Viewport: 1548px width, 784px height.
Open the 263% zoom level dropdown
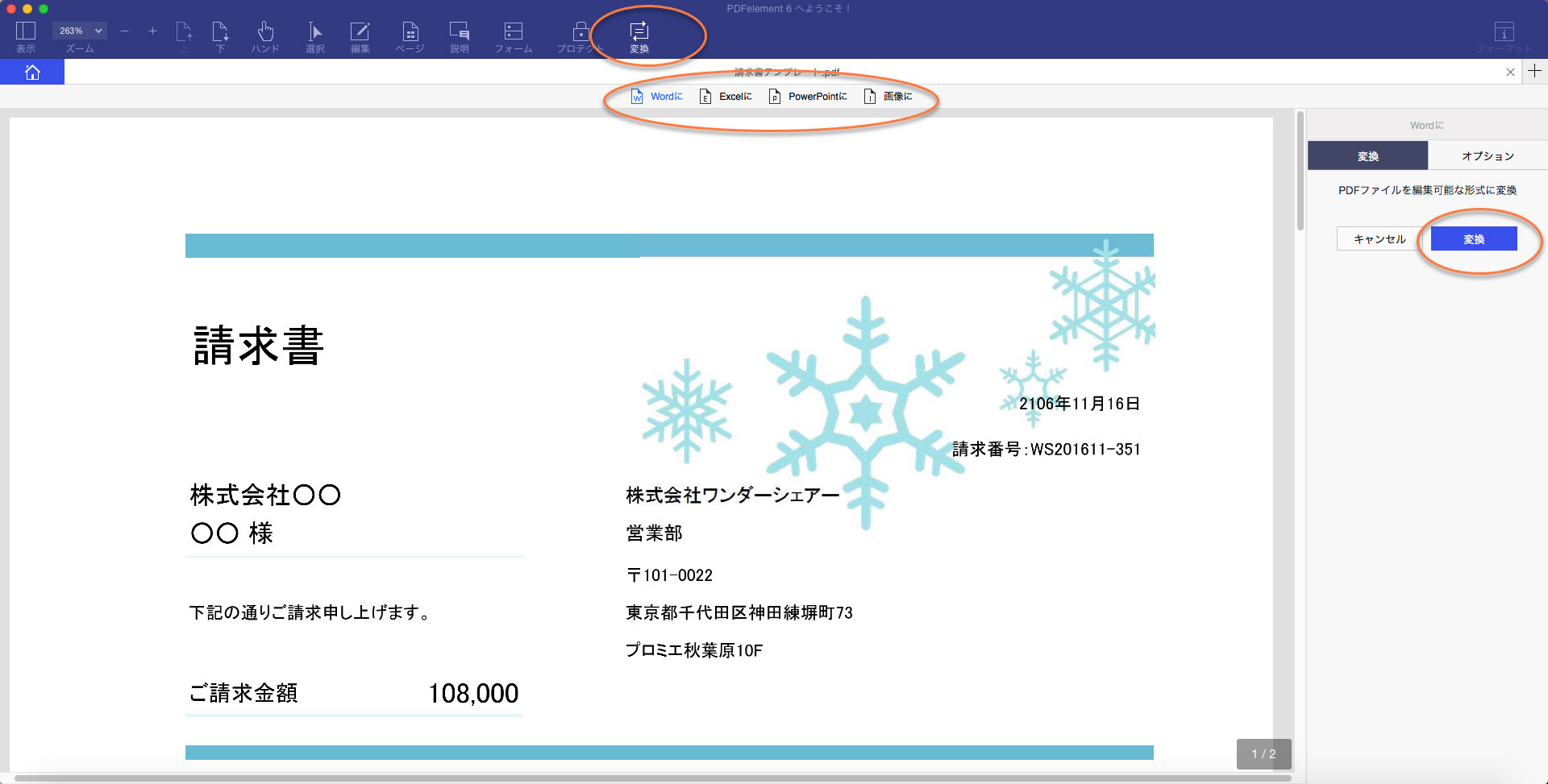coord(80,31)
